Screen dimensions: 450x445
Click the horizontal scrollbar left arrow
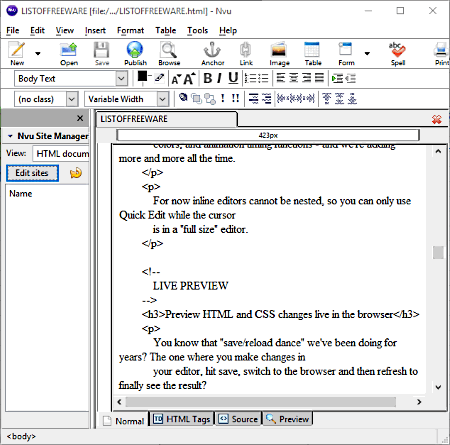pos(119,402)
